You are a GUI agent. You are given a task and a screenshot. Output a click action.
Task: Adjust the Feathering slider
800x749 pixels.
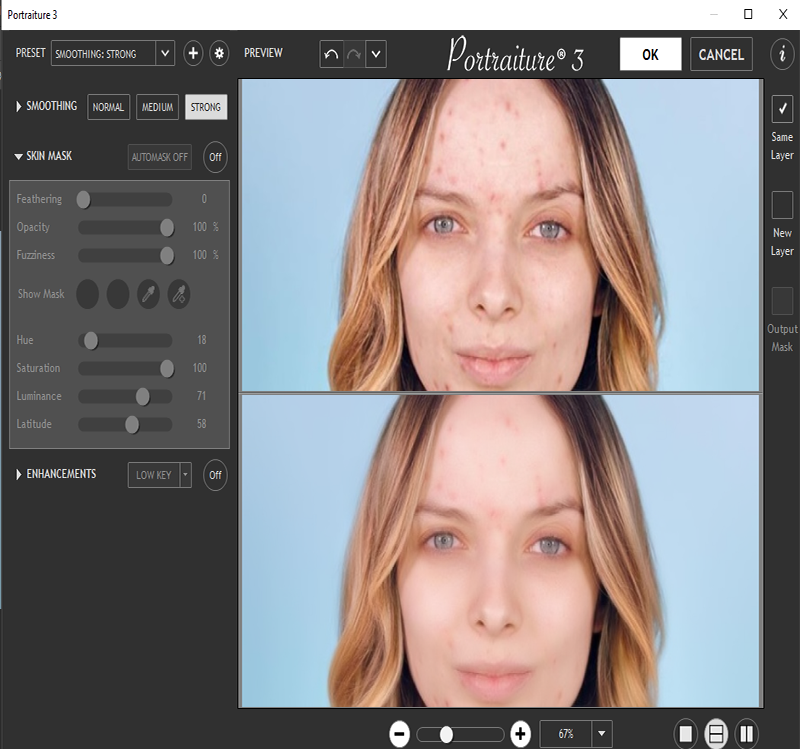[x=125, y=199]
